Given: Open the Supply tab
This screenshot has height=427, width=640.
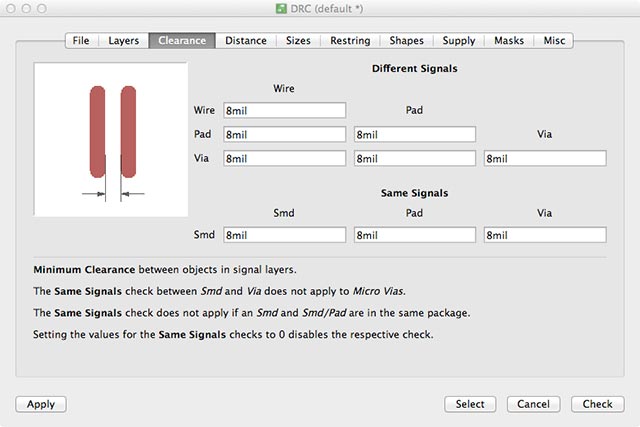Looking at the screenshot, I should (x=459, y=41).
